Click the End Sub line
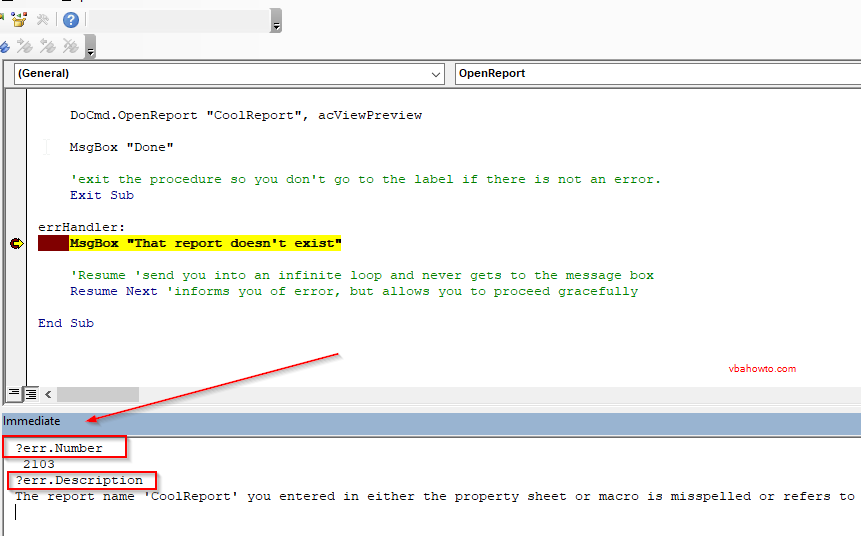The height and width of the screenshot is (536, 861). [x=66, y=323]
